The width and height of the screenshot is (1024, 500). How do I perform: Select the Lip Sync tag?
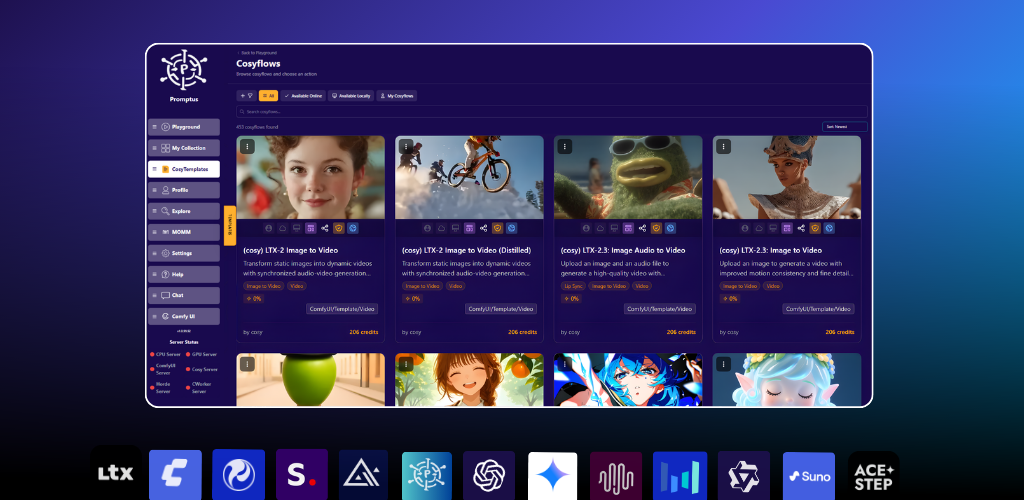pyautogui.click(x=573, y=286)
